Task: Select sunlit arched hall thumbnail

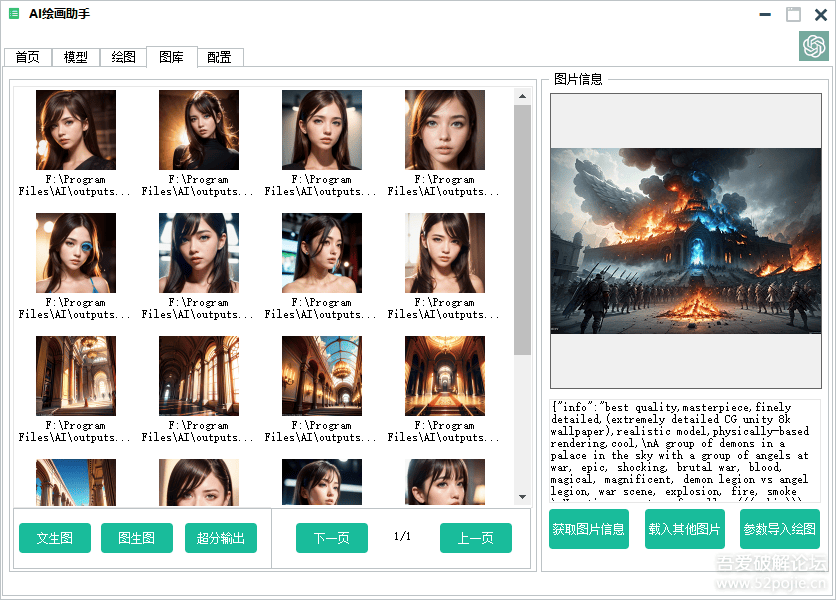Action: click(x=76, y=376)
